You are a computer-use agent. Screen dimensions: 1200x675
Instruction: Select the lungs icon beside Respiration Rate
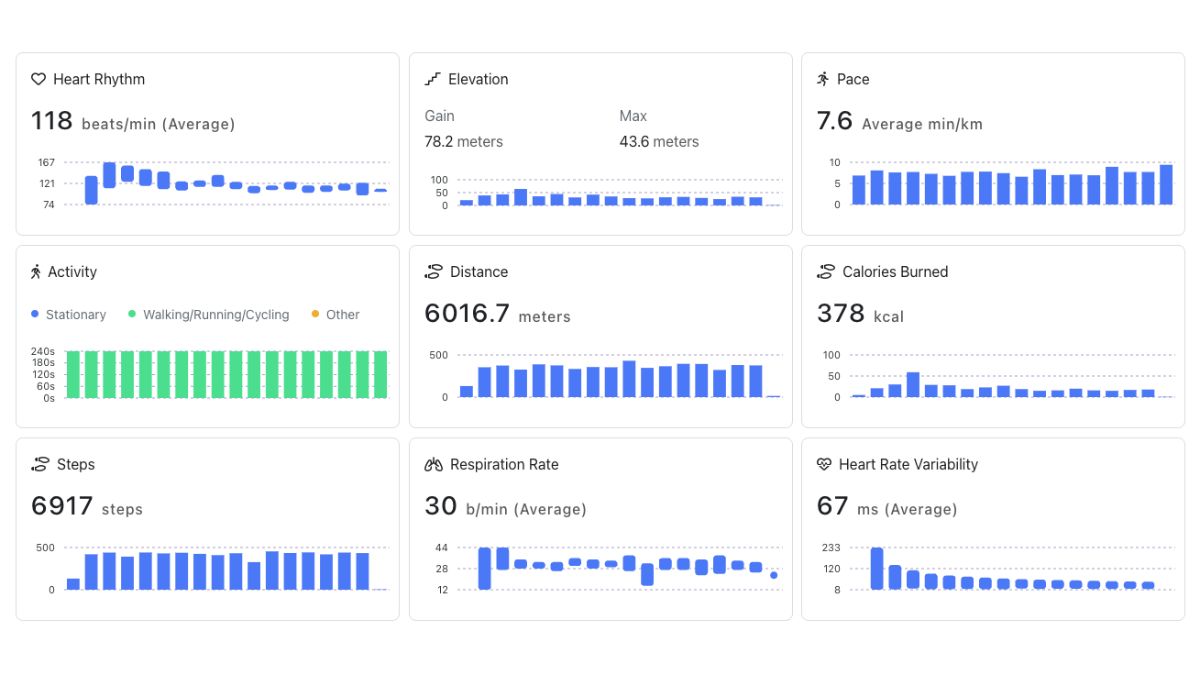432,464
